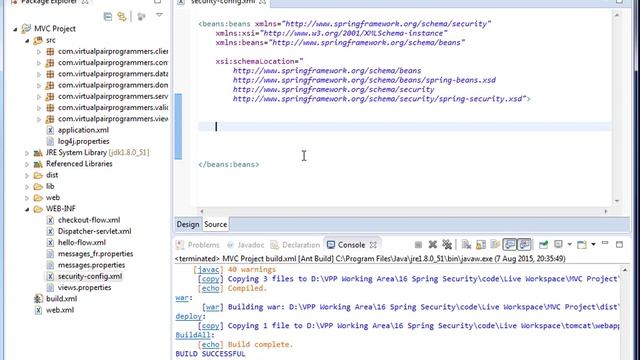
Task: Click the Clear Console icon
Action: click(x=466, y=245)
